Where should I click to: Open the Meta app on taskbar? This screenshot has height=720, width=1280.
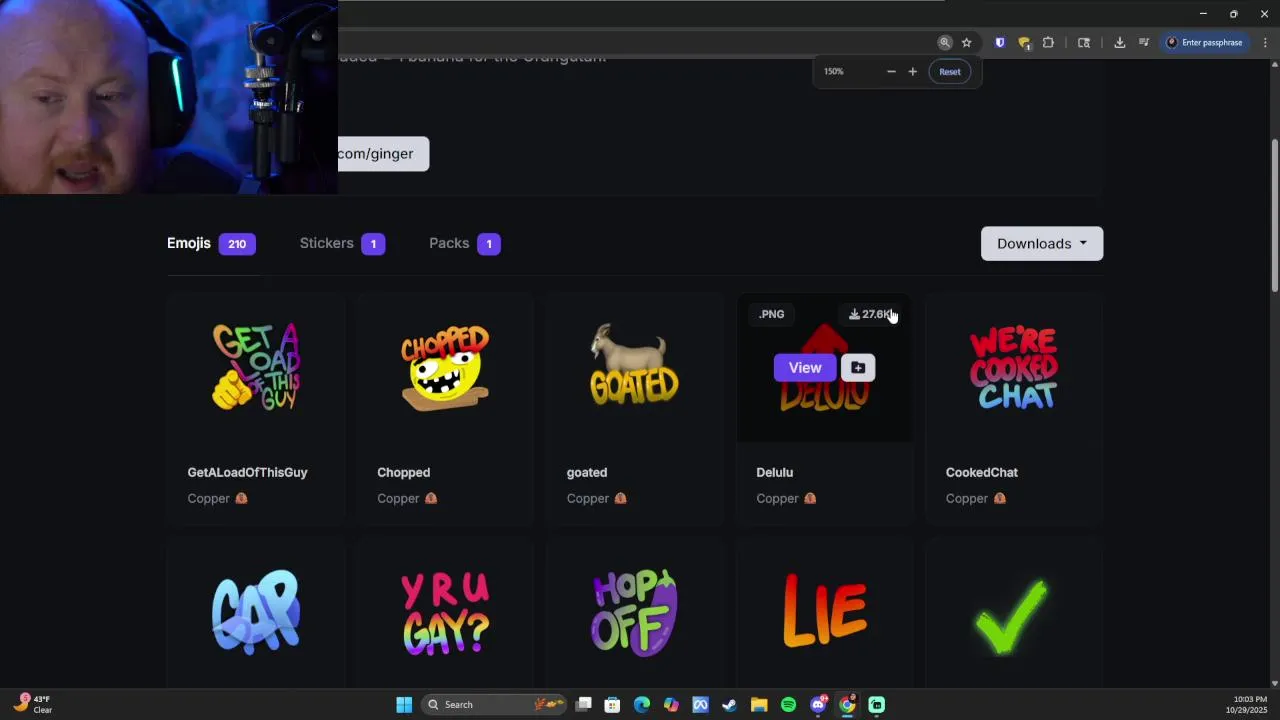tap(700, 705)
